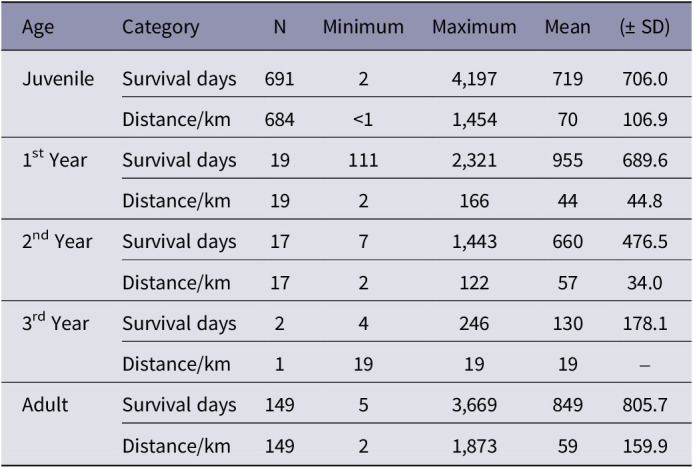The width and height of the screenshot is (693, 468).
Task: Click the Adult N value 149 for survival
Action: pos(279,405)
